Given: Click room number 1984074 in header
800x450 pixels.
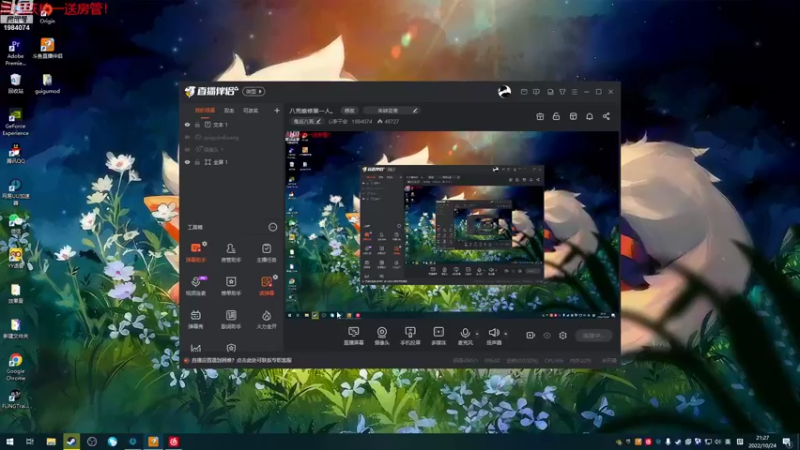Looking at the screenshot, I should pyautogui.click(x=362, y=121).
